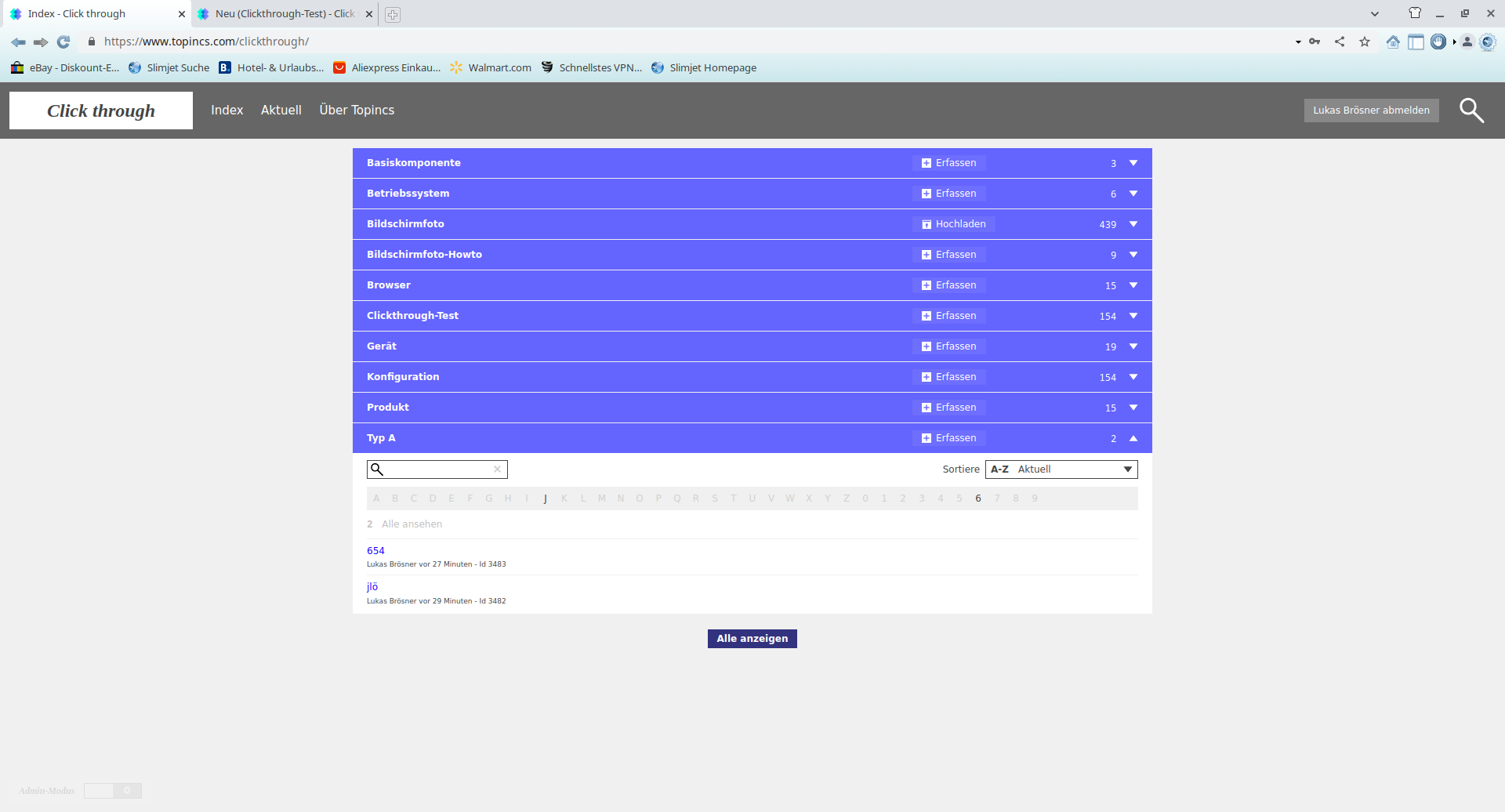1505x812 pixels.
Task: Click Lukas Brösner abmelden button
Action: point(1371,111)
